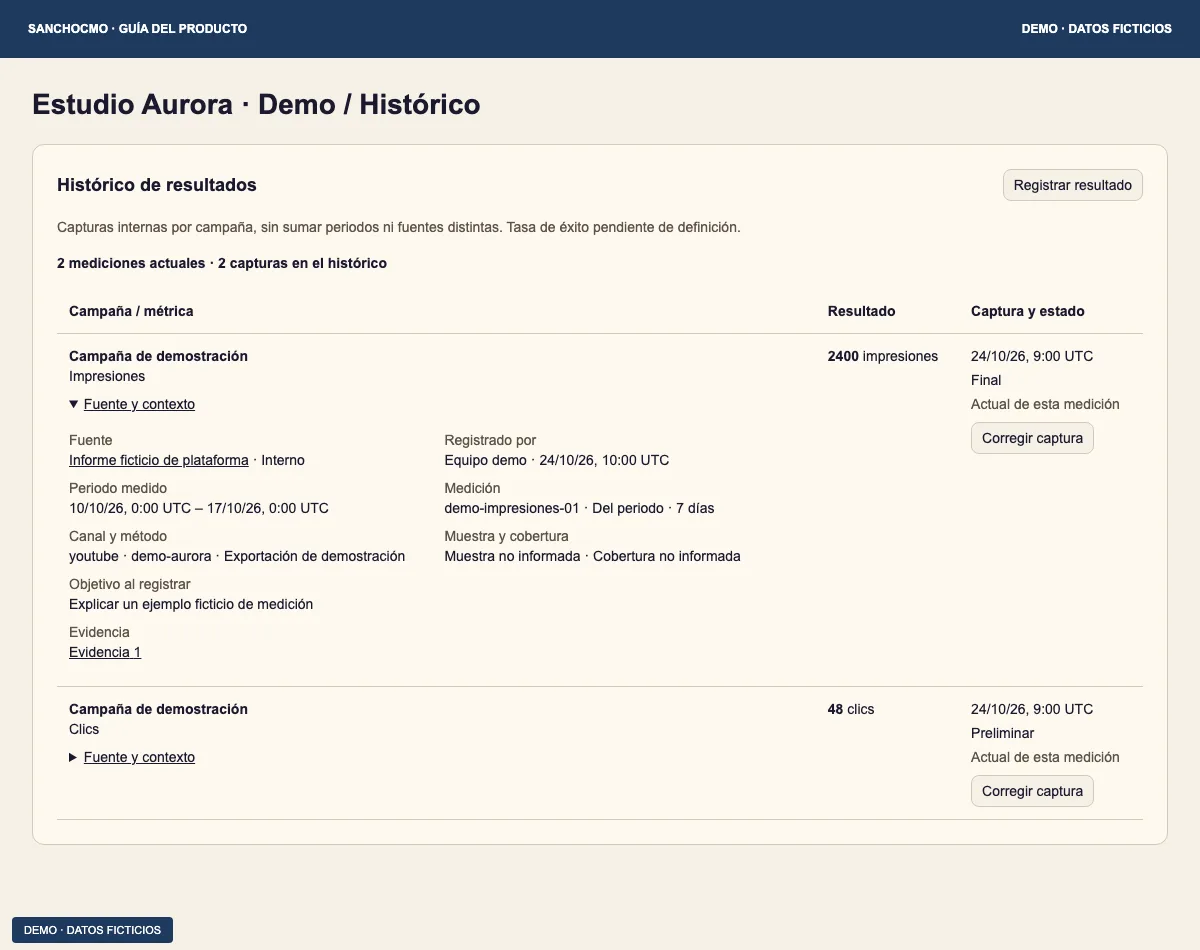Click the demo-impresiones-01 measurement value
This screenshot has width=1200, height=950.
click(x=579, y=508)
